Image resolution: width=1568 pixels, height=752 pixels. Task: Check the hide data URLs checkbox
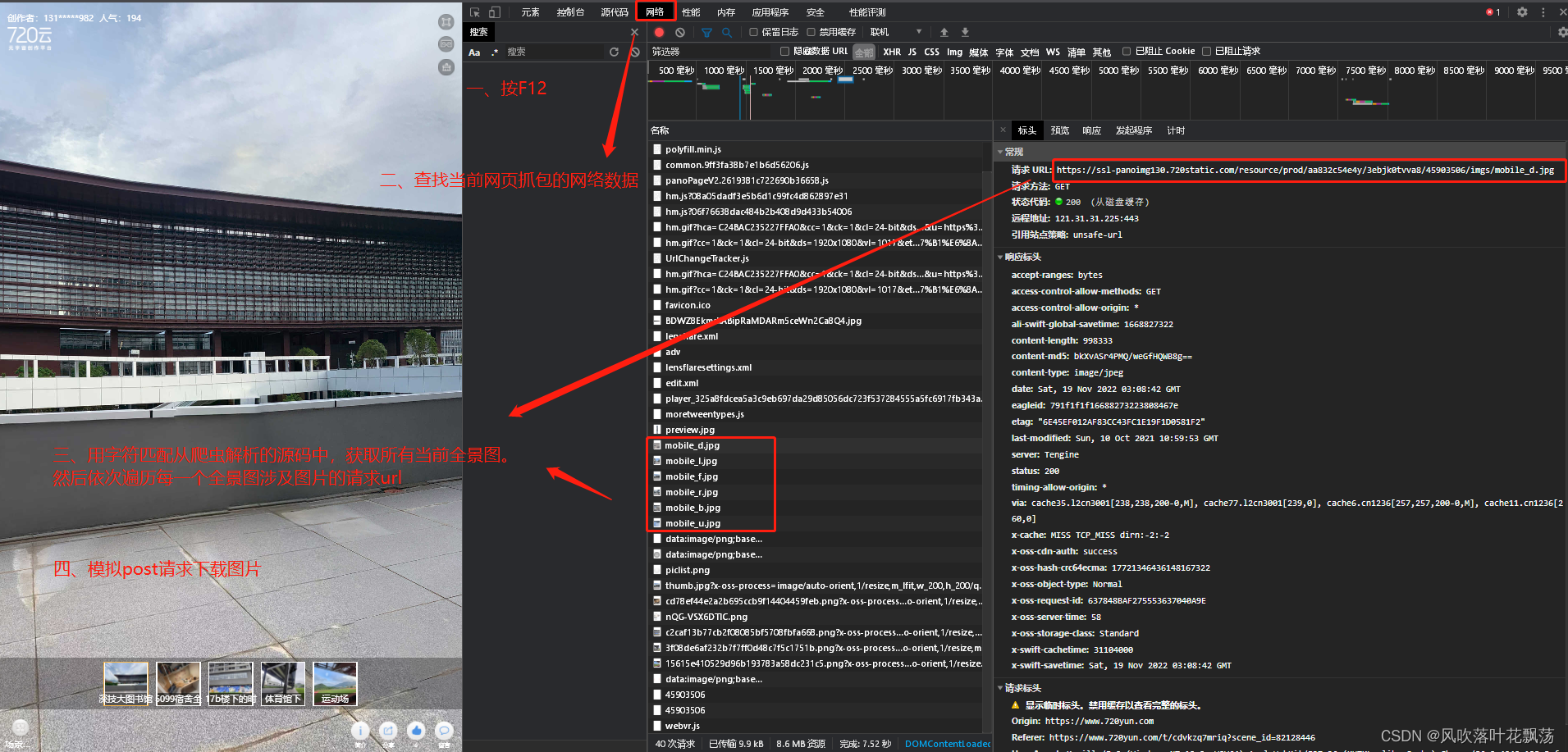784,51
